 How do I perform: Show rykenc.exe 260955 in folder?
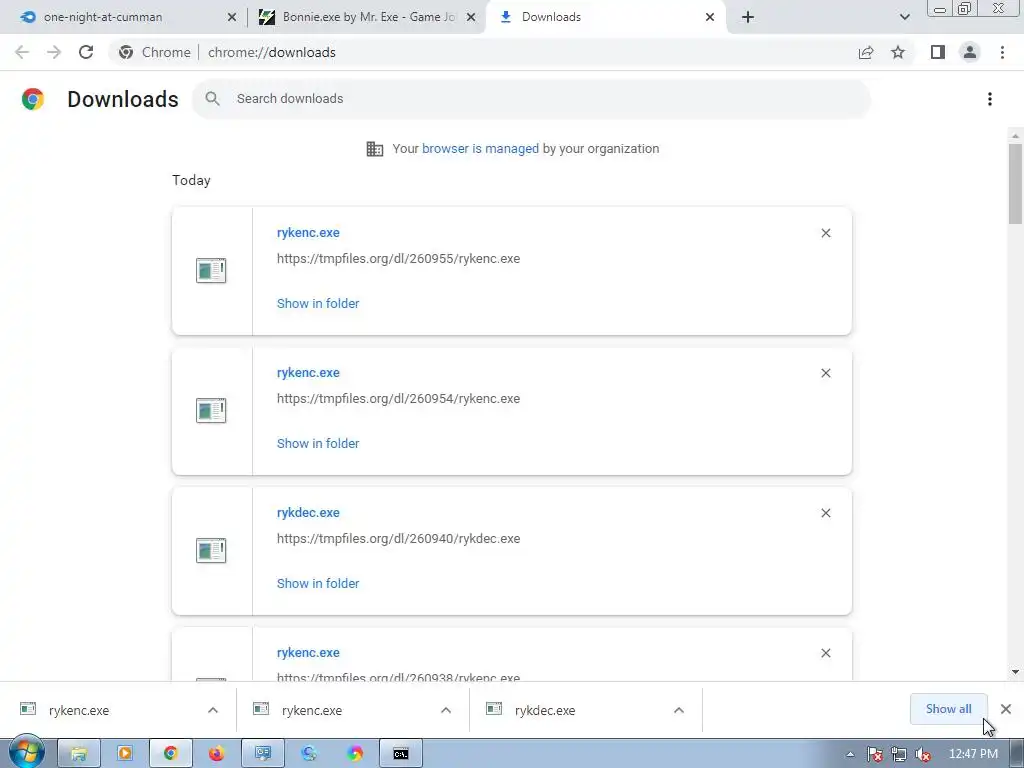point(318,304)
